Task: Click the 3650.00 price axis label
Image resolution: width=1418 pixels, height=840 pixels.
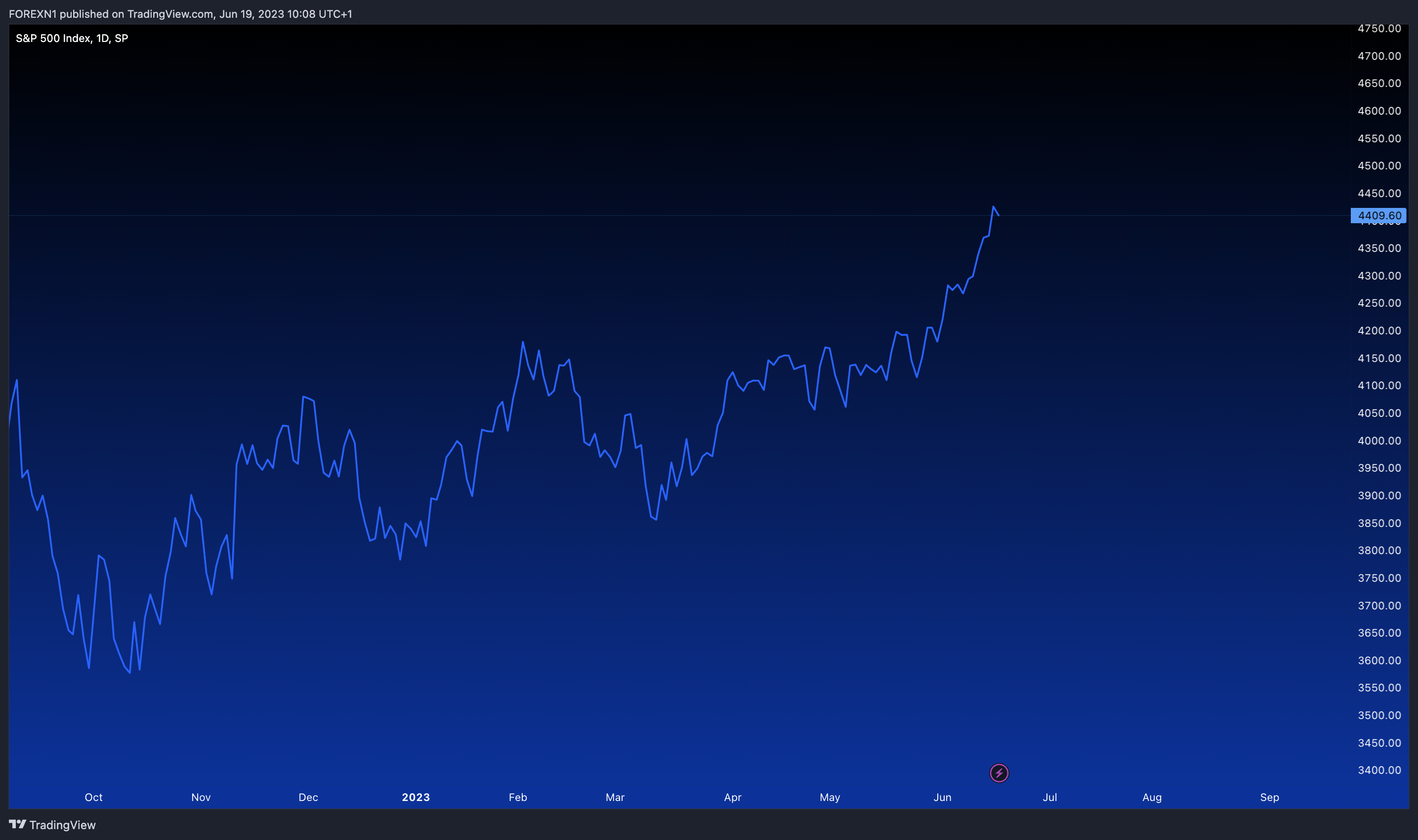Action: (x=1379, y=634)
